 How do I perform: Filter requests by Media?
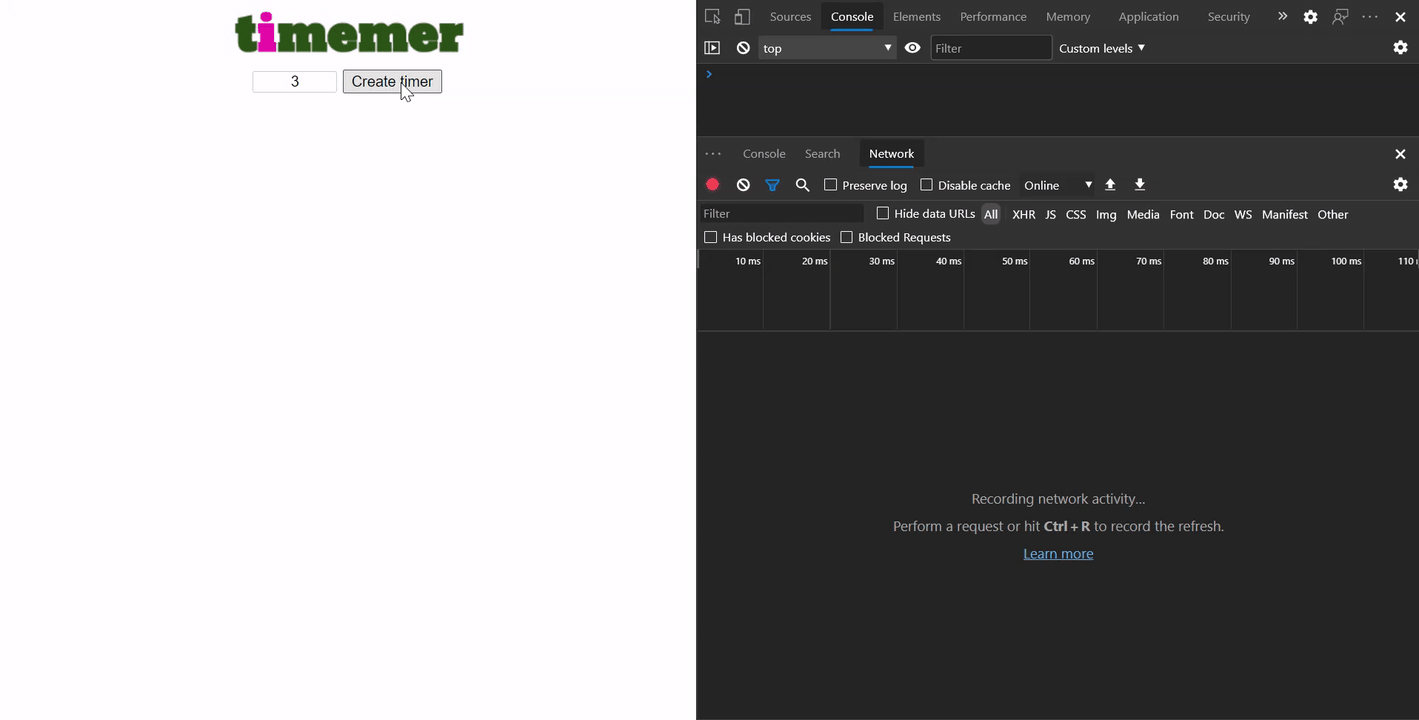[1143, 214]
